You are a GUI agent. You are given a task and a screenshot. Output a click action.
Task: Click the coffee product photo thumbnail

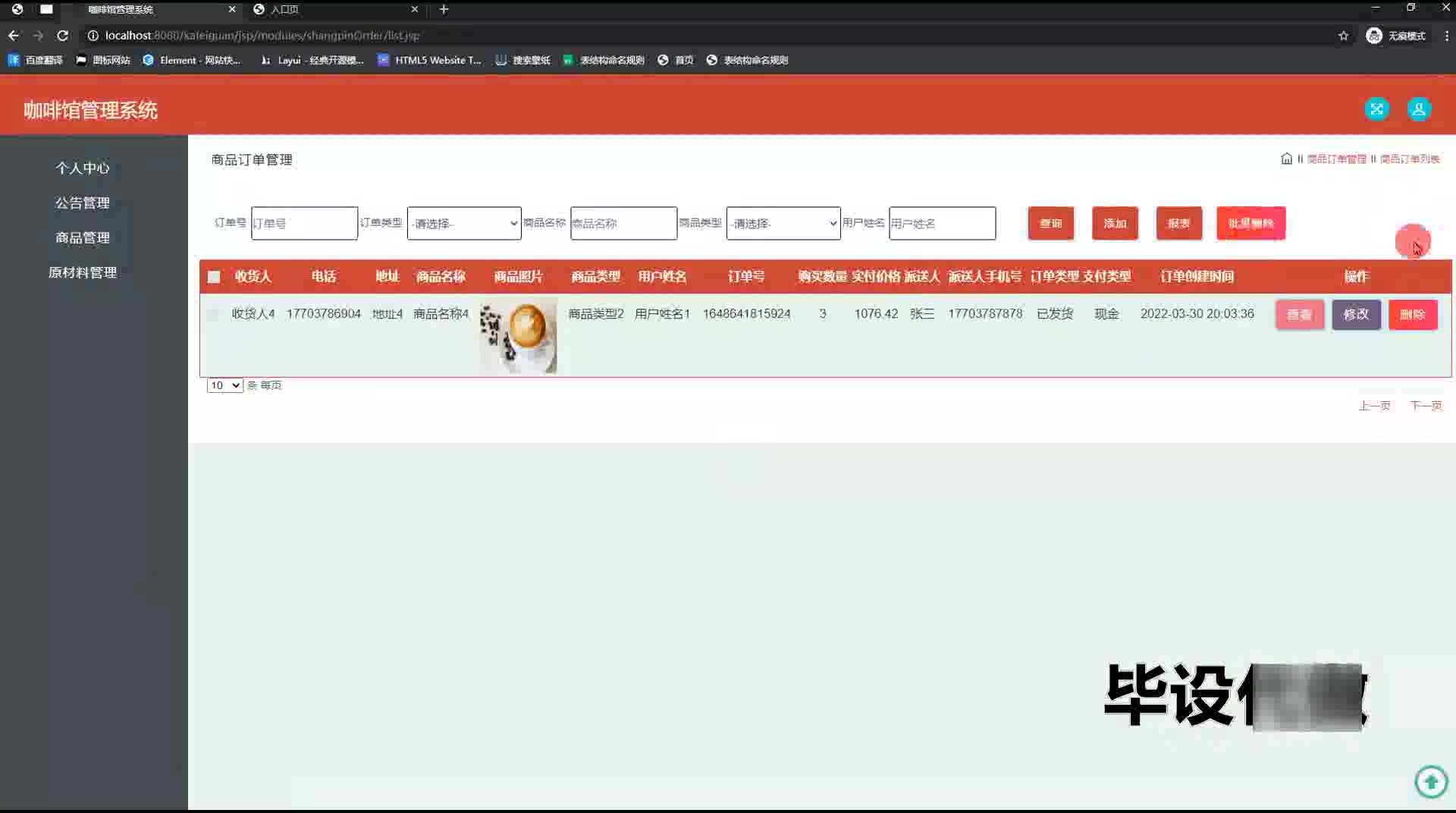point(518,336)
